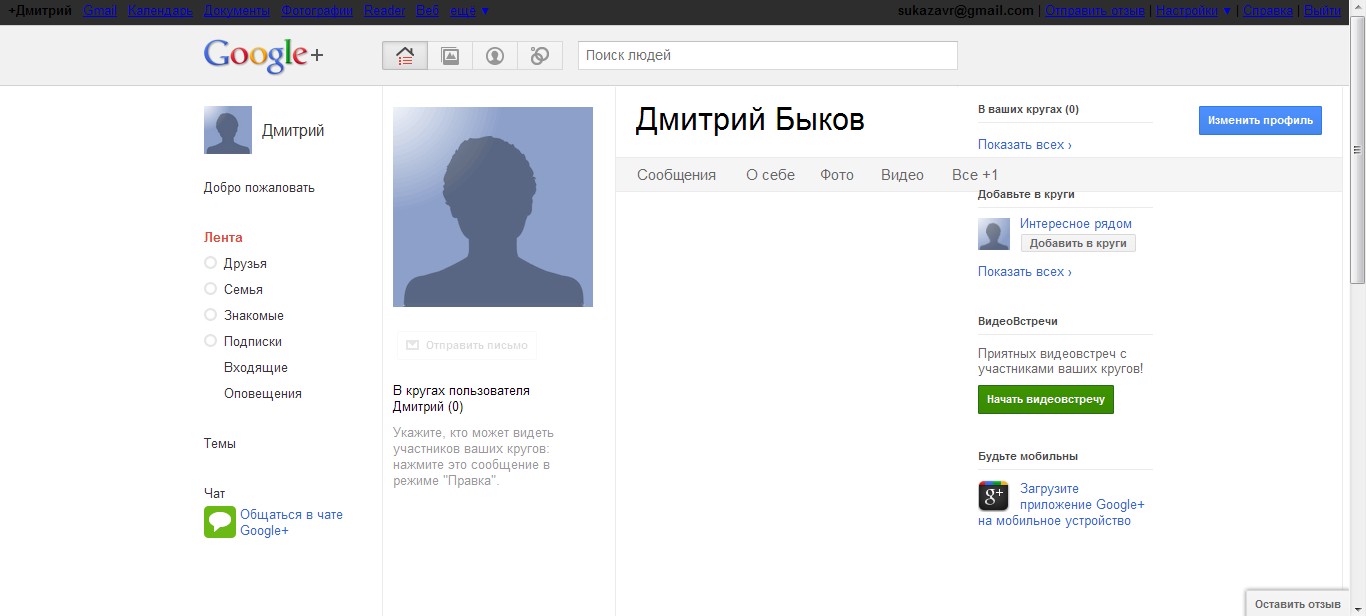1366x616 pixels.
Task: Switch to the Фото tab
Action: [837, 175]
